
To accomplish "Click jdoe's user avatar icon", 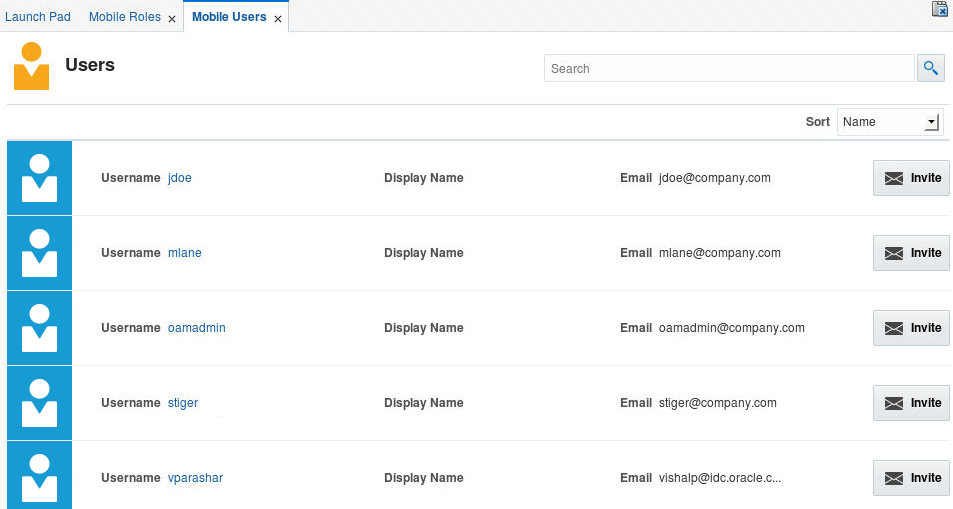I will (39, 178).
